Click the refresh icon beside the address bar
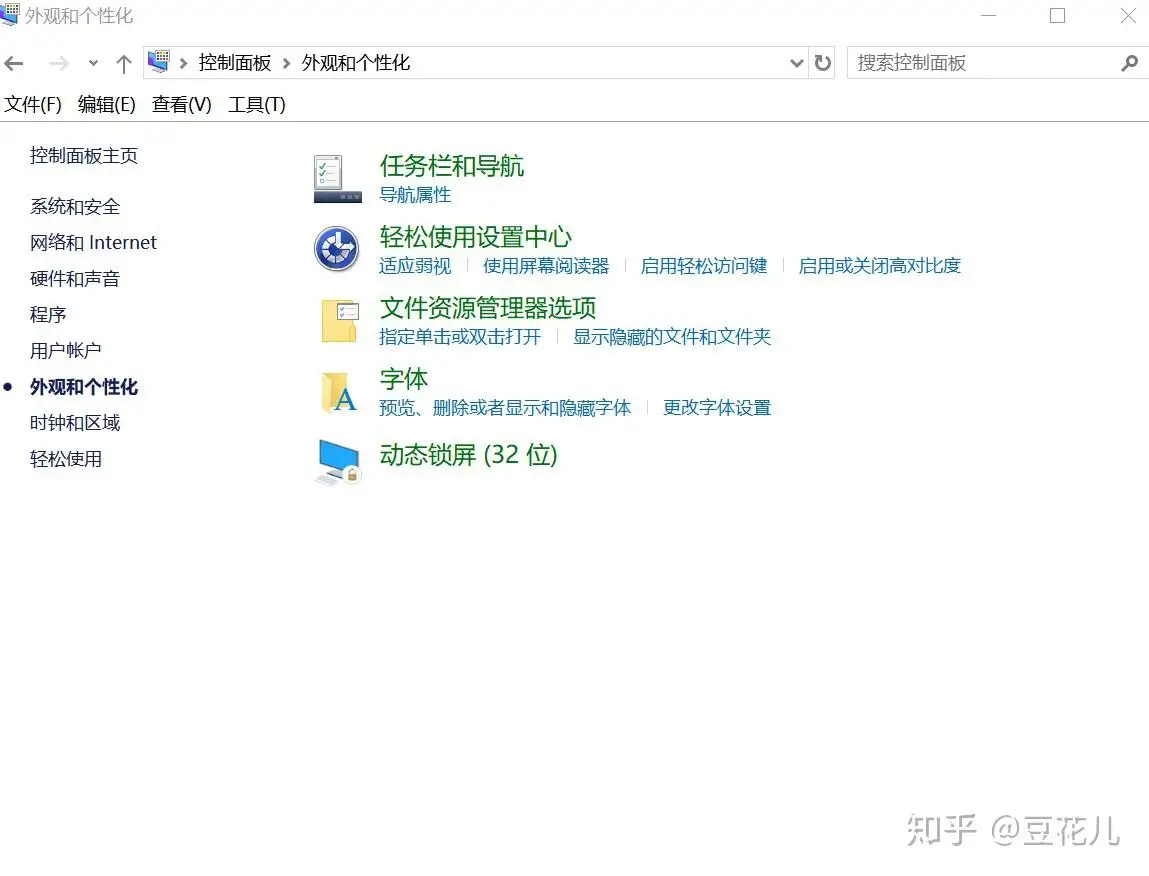 pos(822,62)
